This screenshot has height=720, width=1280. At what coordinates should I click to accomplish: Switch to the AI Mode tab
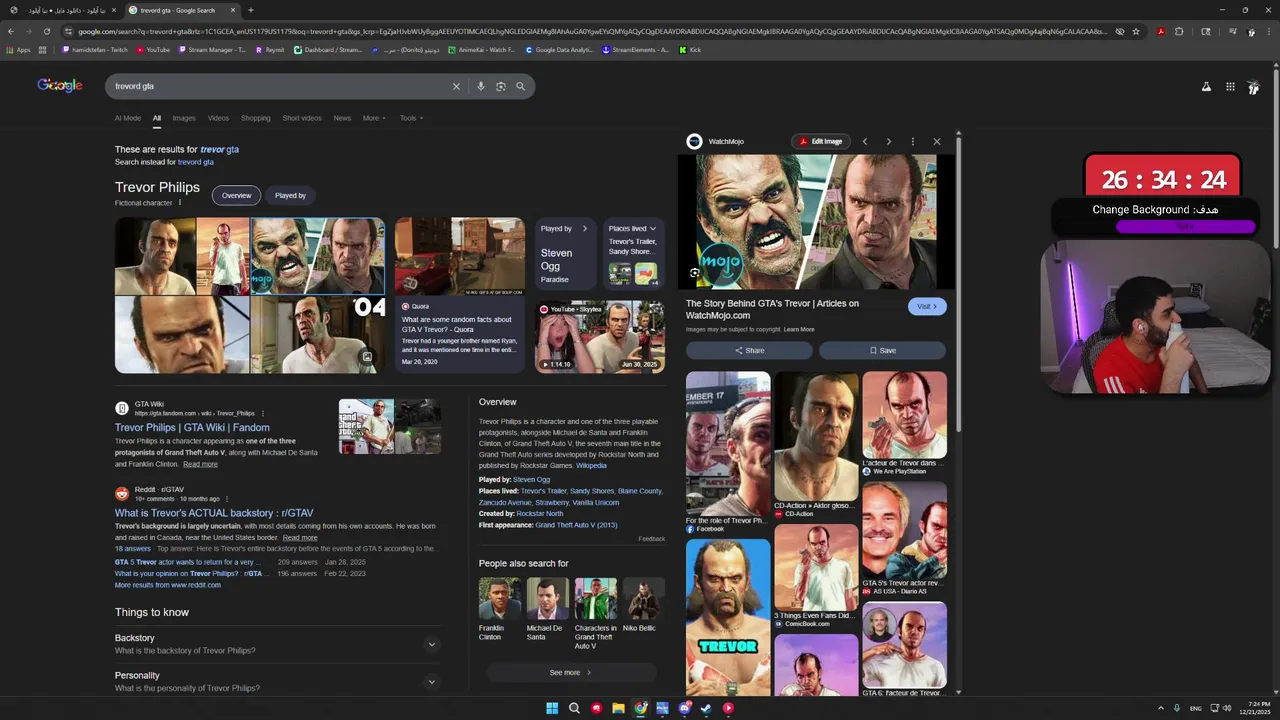(128, 118)
